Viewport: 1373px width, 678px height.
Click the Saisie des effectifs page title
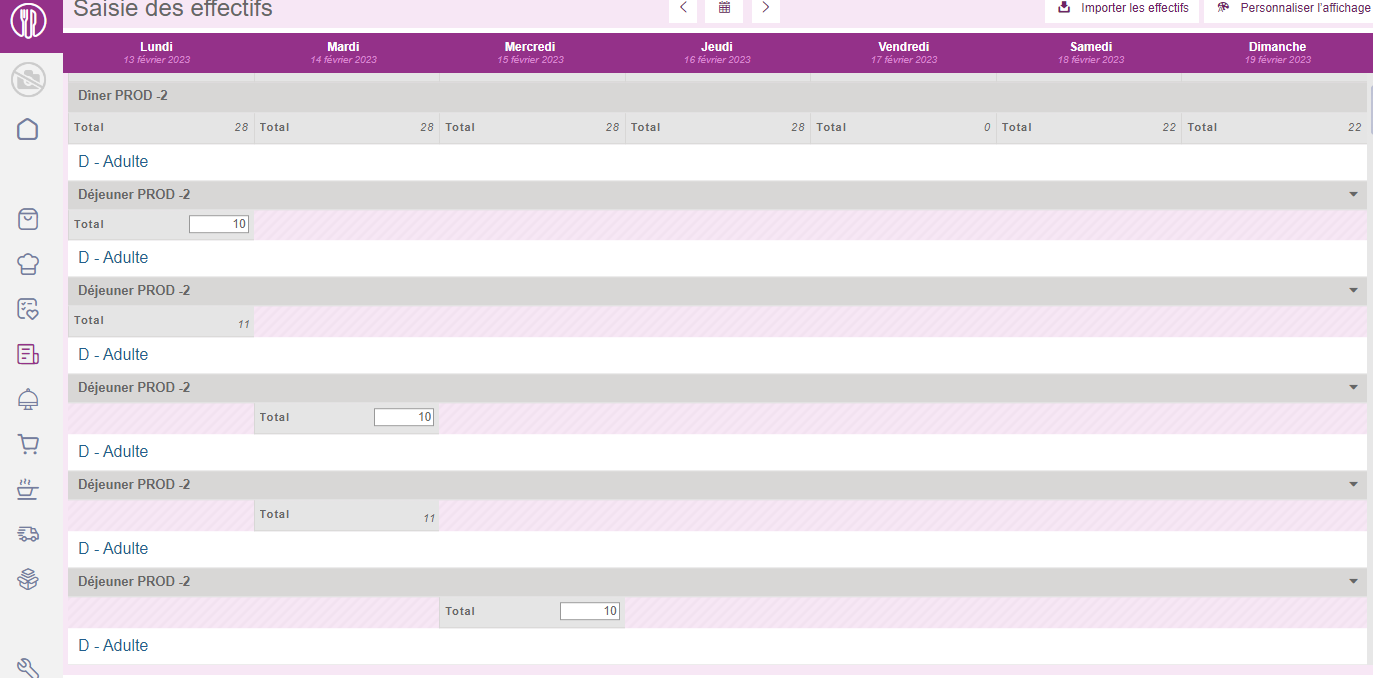click(x=173, y=9)
